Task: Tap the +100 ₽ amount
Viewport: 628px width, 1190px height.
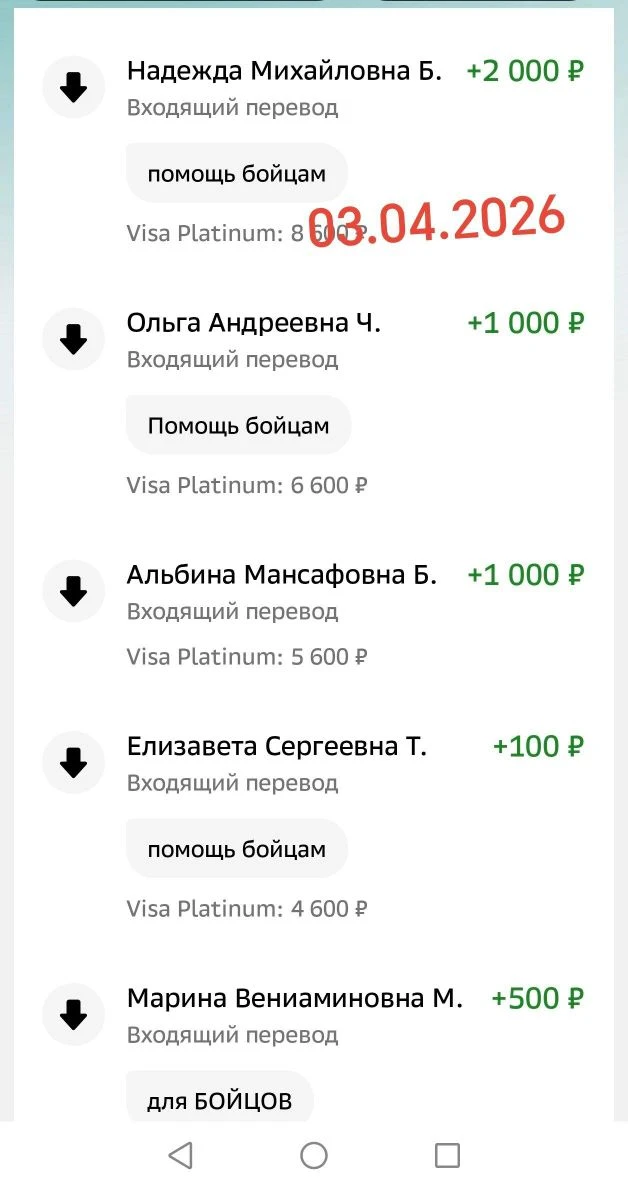Action: coord(538,747)
